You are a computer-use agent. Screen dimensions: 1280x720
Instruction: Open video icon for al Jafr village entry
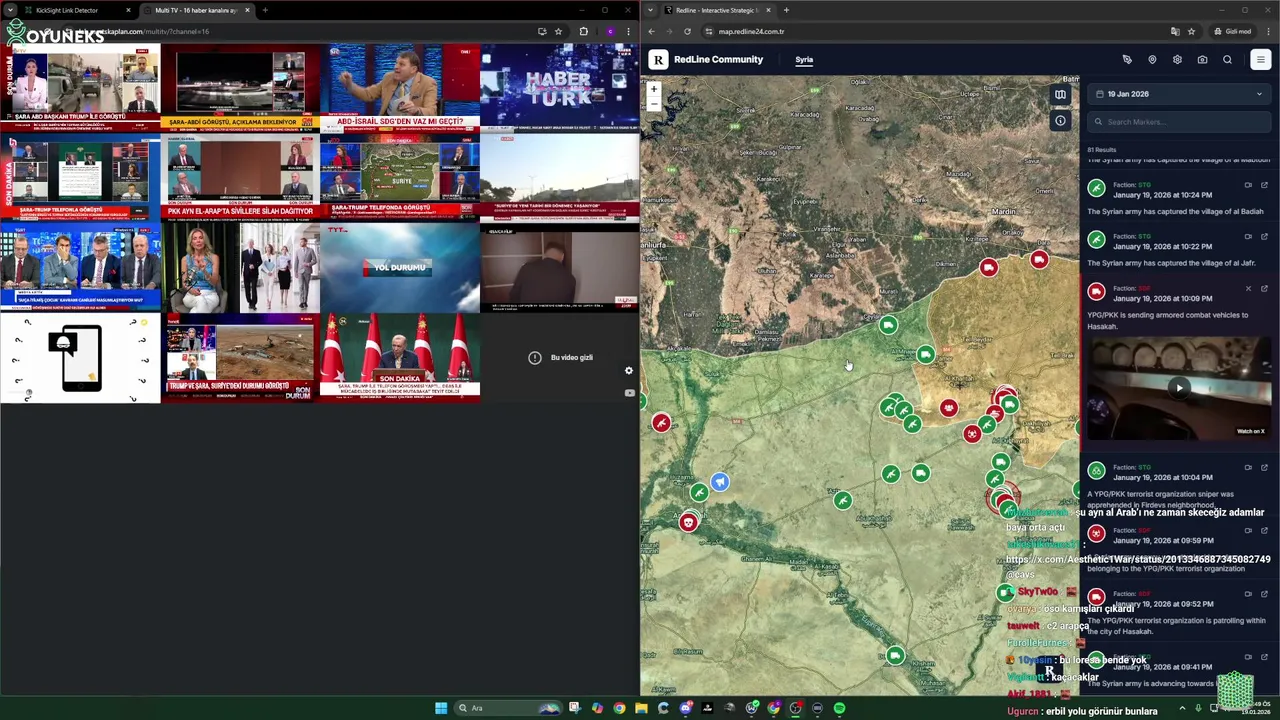[1248, 237]
